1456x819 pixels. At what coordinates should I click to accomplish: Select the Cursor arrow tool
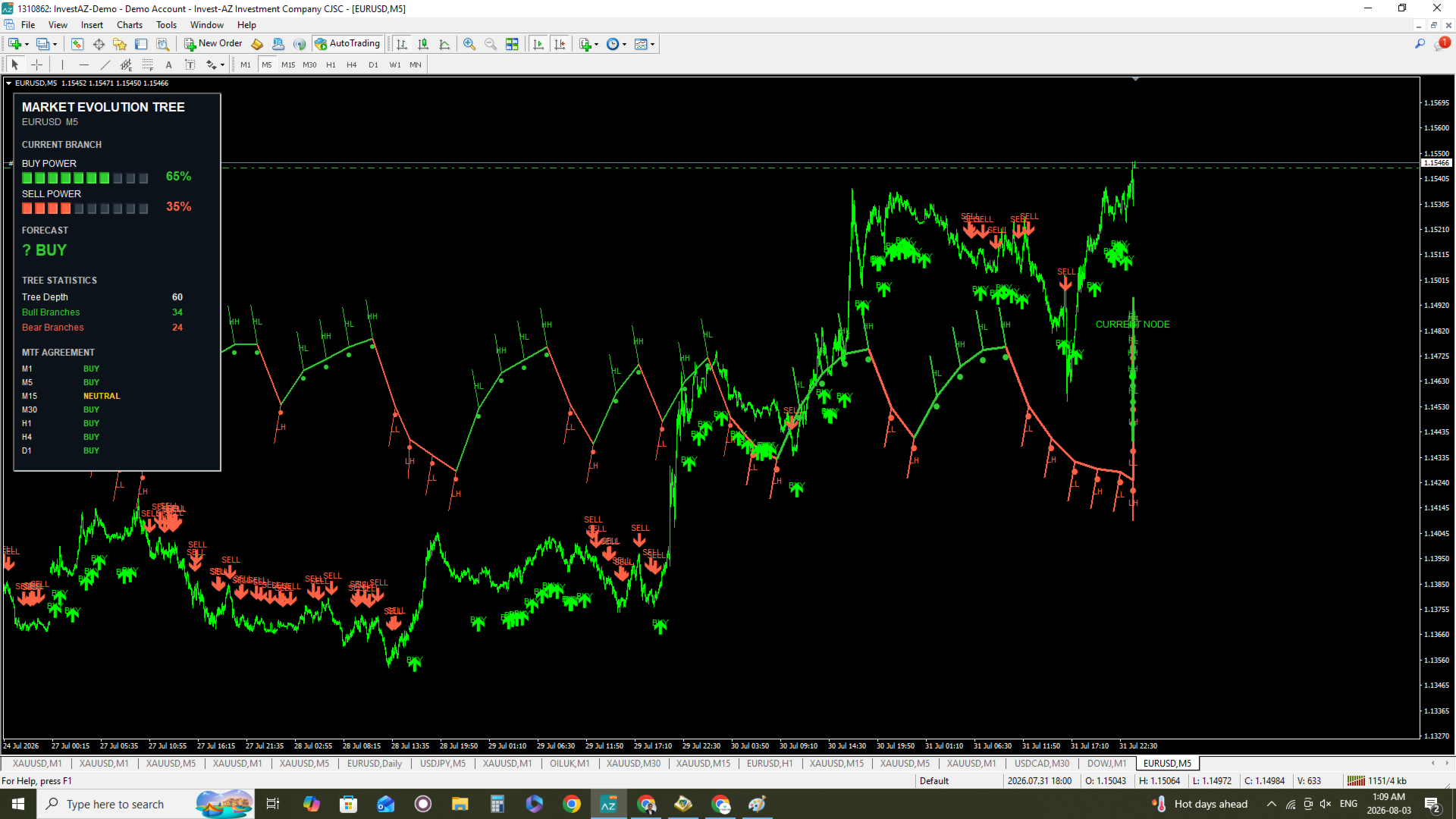click(14, 64)
